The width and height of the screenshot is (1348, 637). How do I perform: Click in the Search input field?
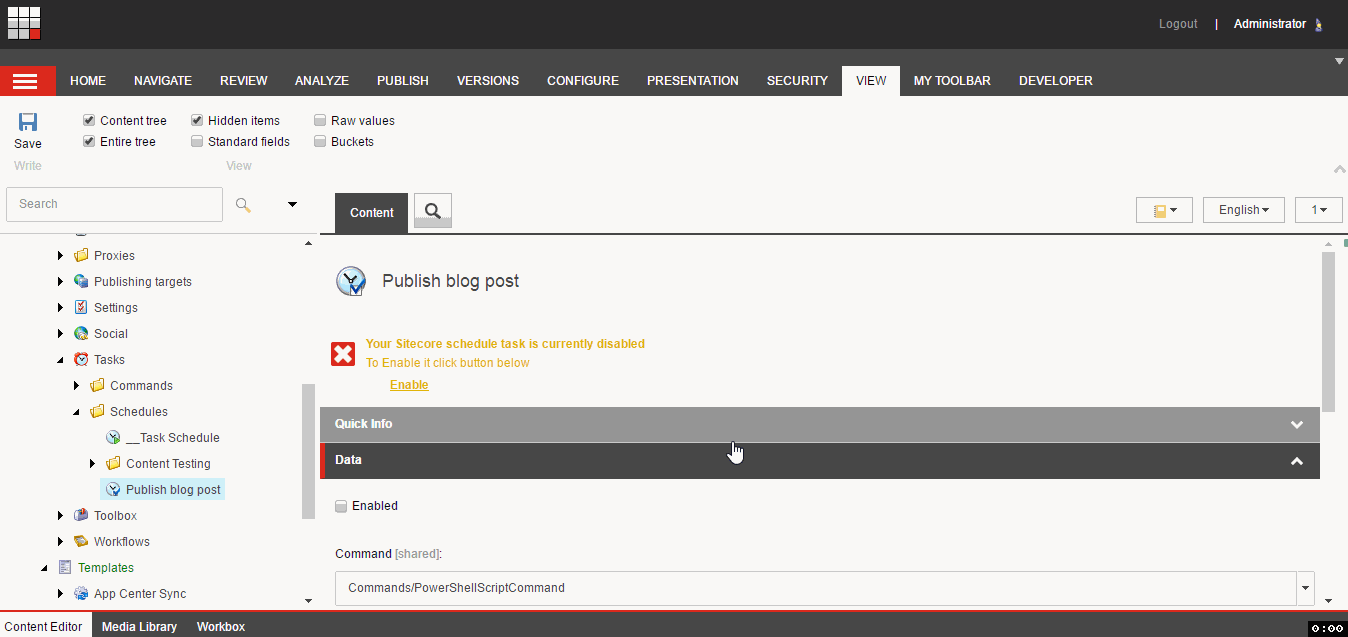114,204
